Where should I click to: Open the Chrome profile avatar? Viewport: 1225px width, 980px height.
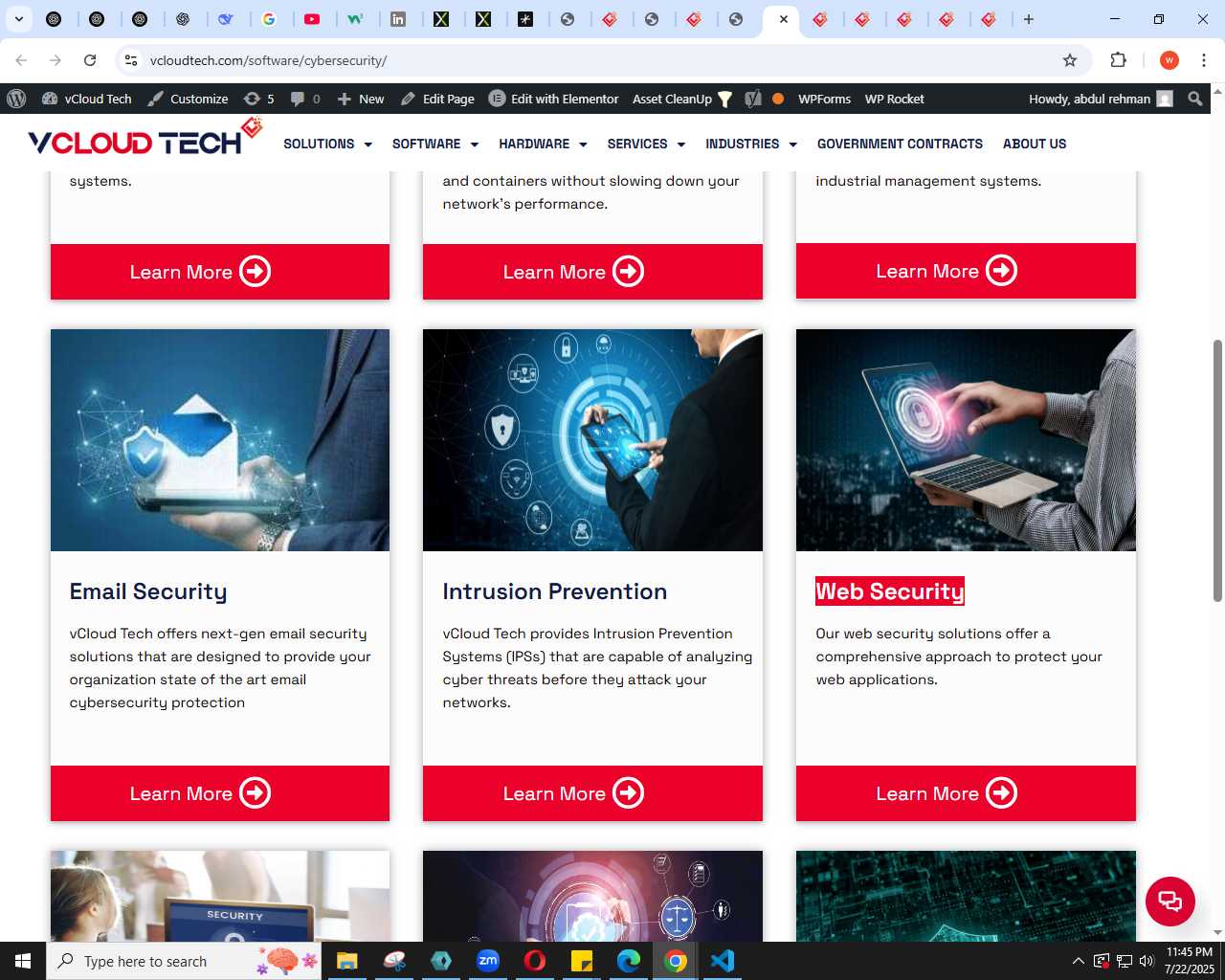coord(1169,60)
